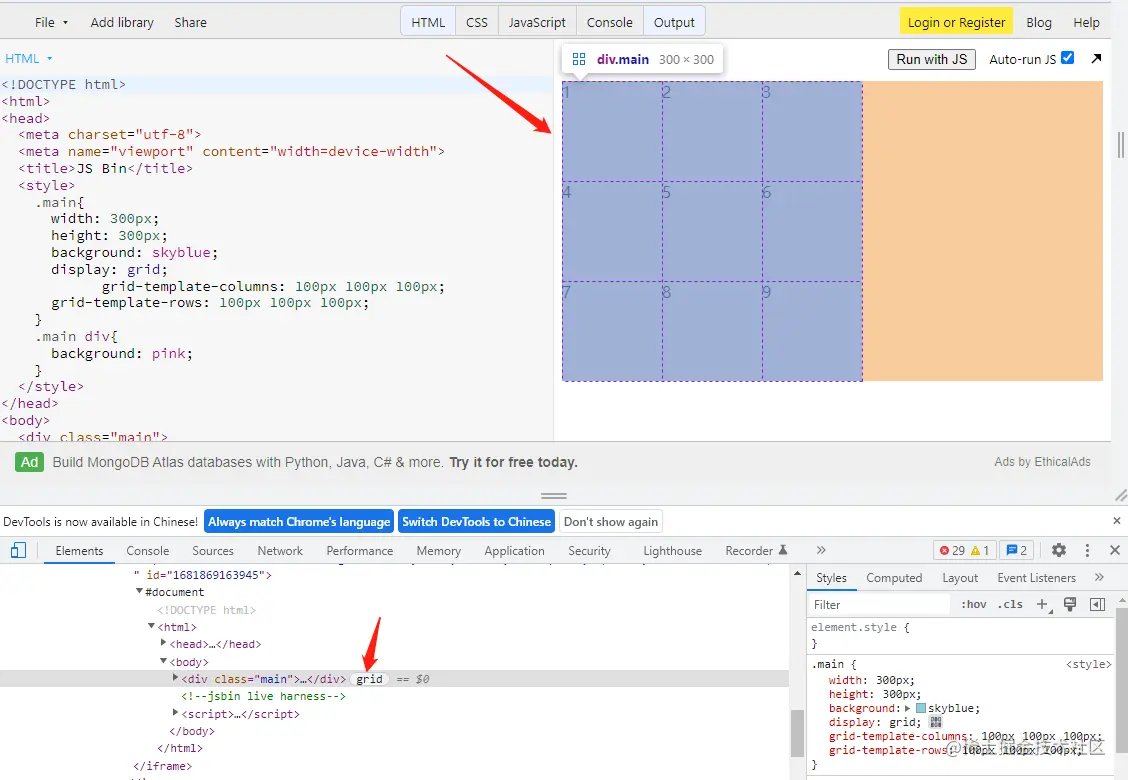Click Run with JS button
This screenshot has width=1128, height=780.
pos(932,59)
